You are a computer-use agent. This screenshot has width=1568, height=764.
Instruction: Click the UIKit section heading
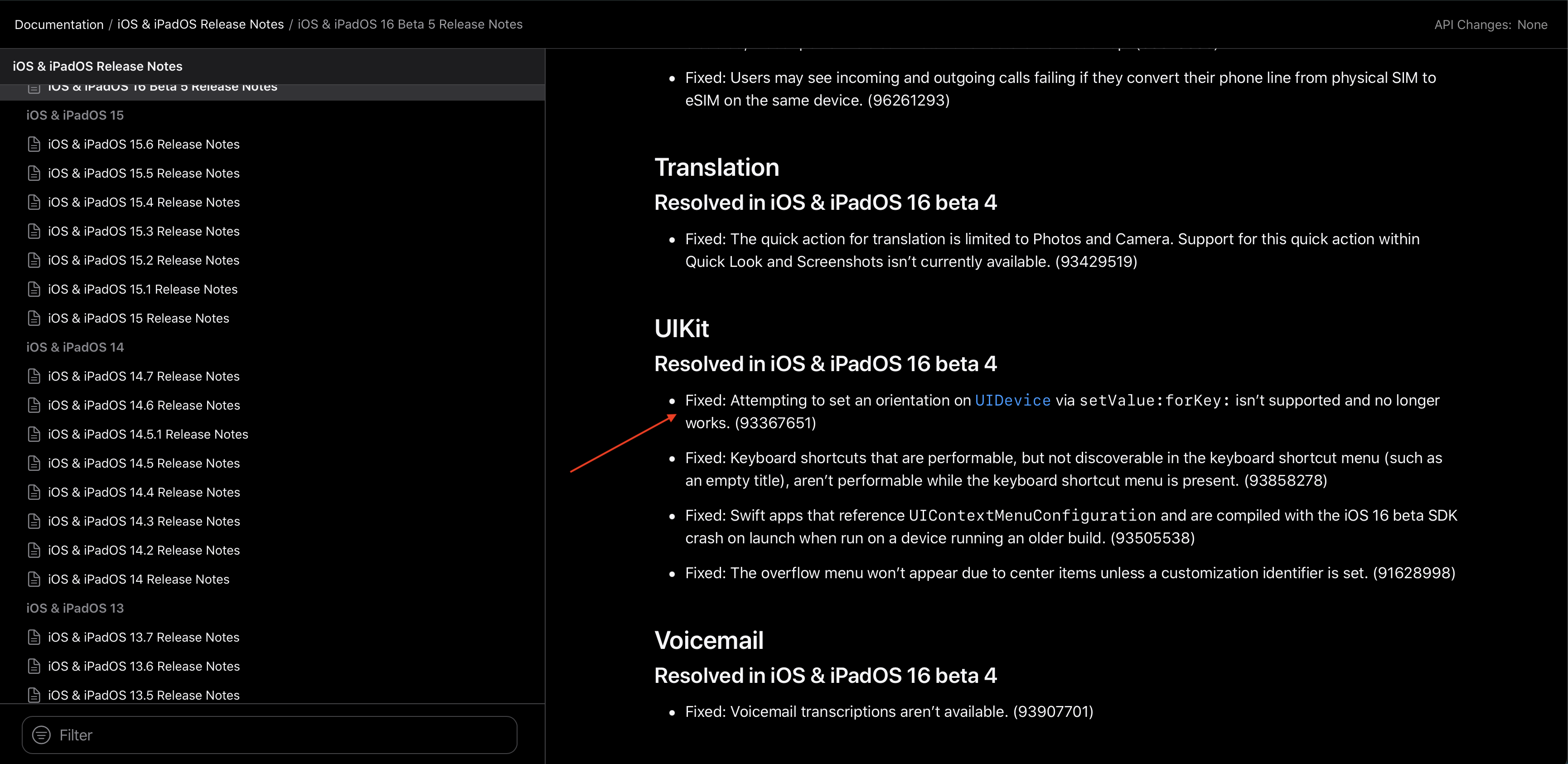681,329
